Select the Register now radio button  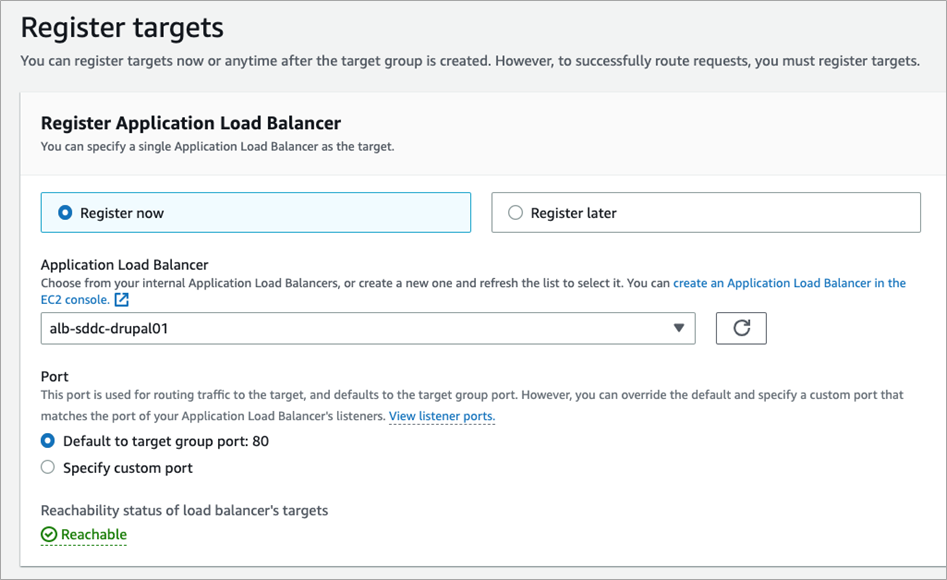click(x=66, y=213)
